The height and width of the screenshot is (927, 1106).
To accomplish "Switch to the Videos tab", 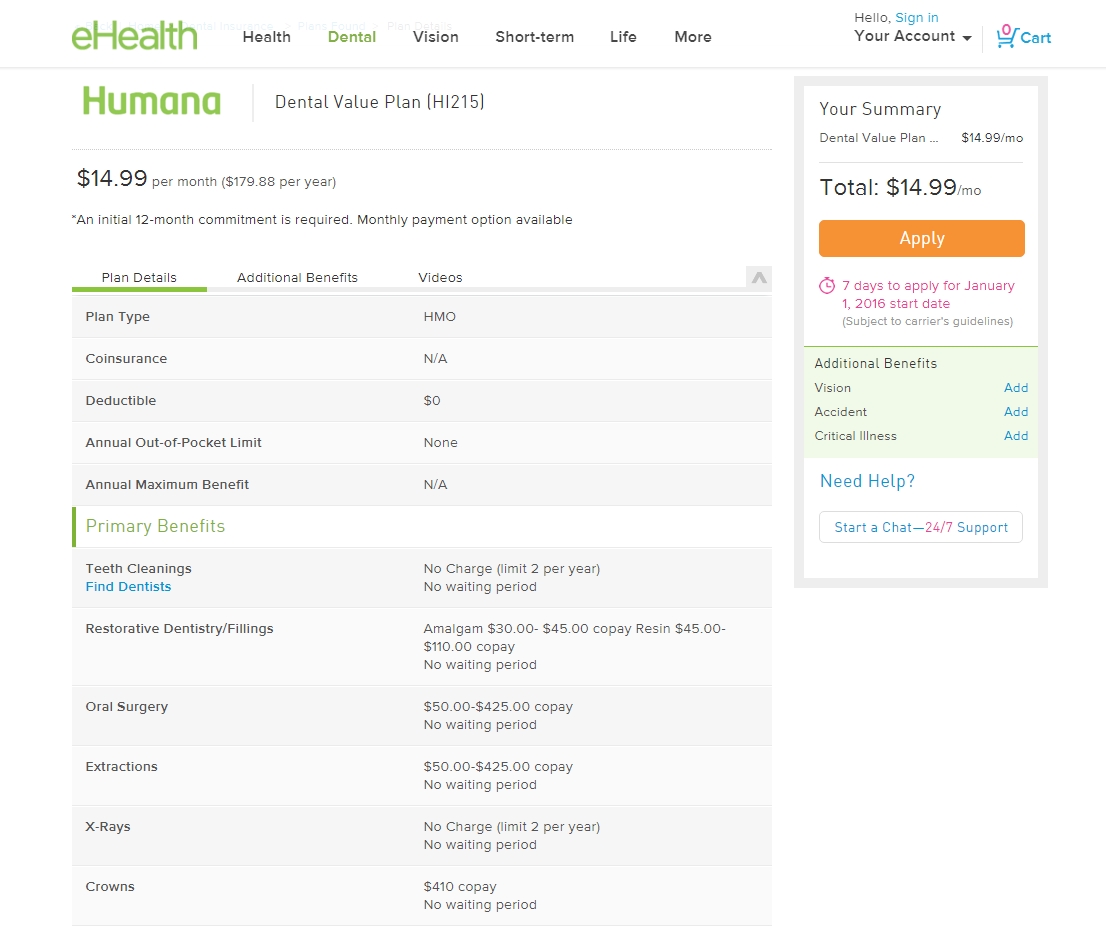I will (x=440, y=278).
